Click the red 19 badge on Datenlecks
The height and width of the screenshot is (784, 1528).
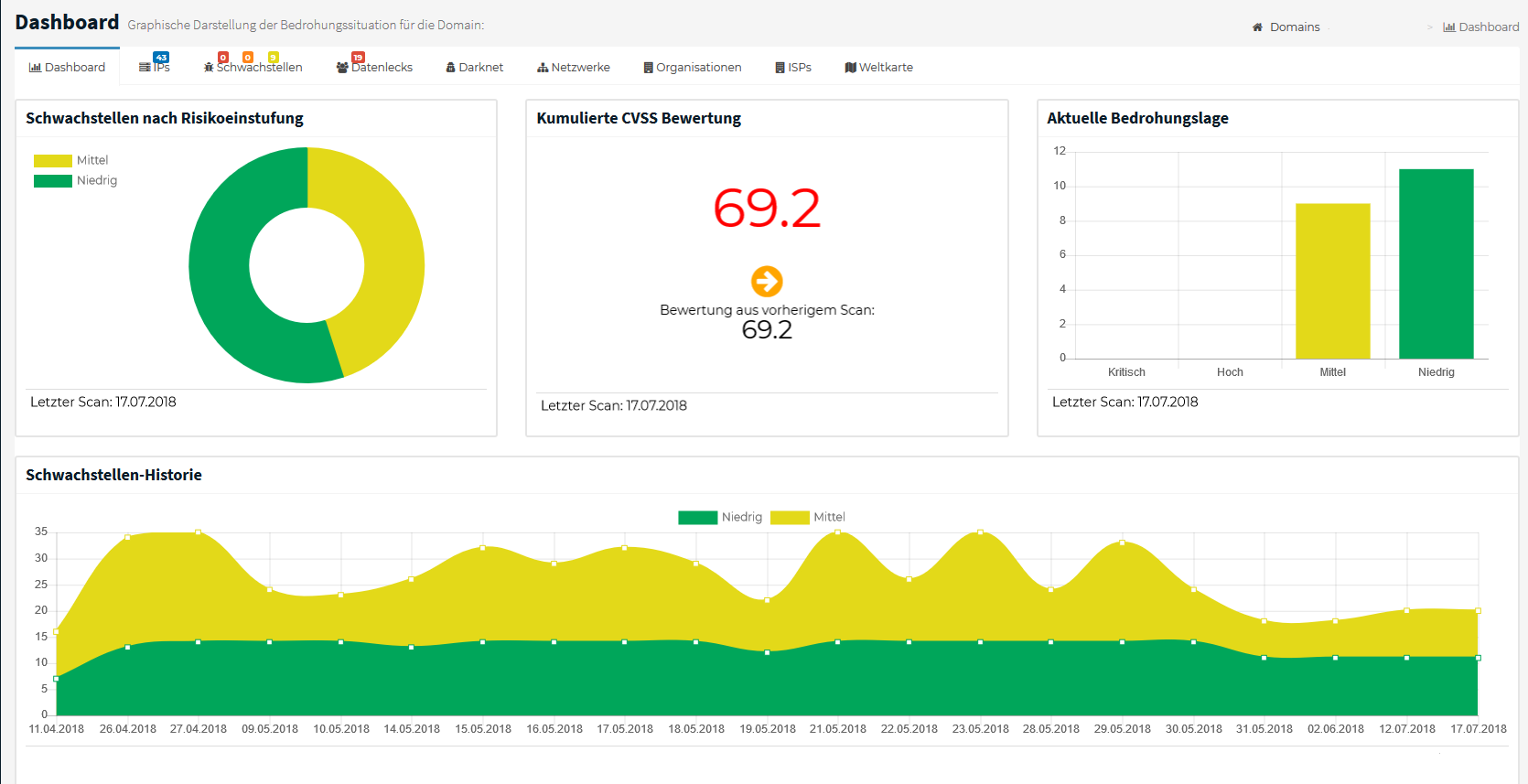[358, 58]
